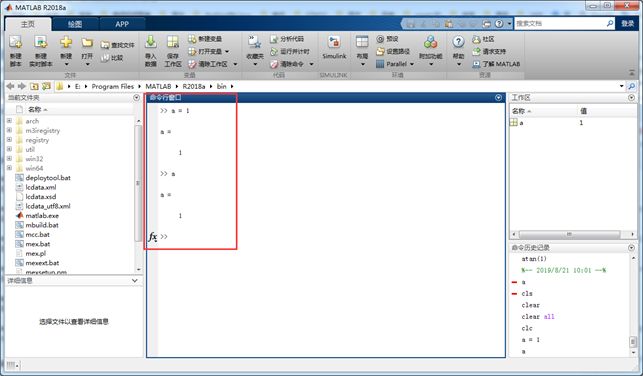The height and width of the screenshot is (376, 643).
Task: Click New Variable (新建变量)
Action: [205, 39]
